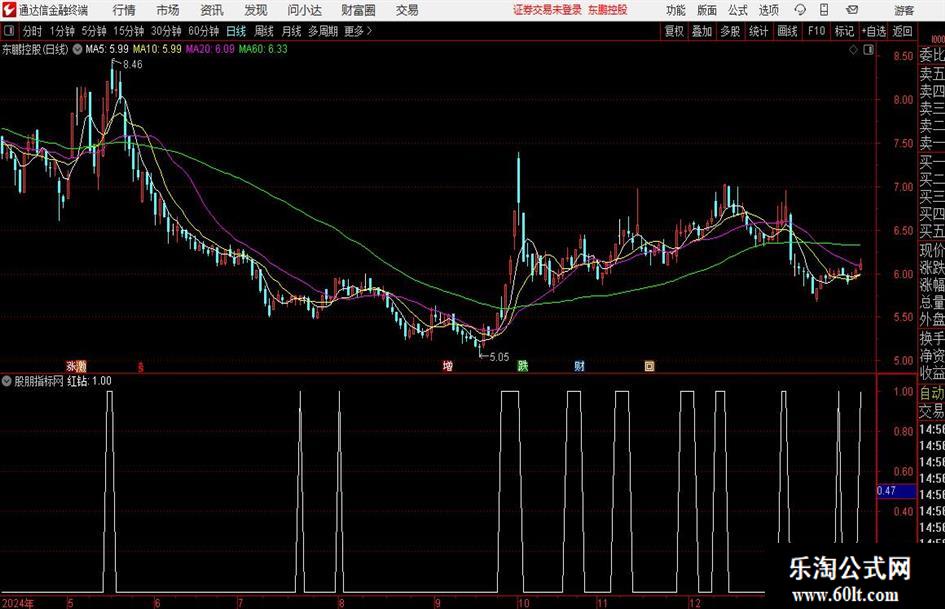The image size is (945, 609).
Task: Click the 画线 drawing button
Action: point(787,31)
